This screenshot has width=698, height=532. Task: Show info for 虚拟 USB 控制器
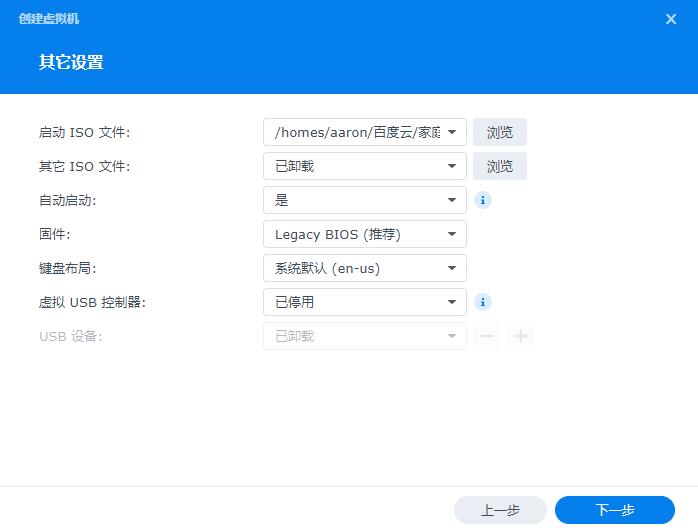[483, 302]
